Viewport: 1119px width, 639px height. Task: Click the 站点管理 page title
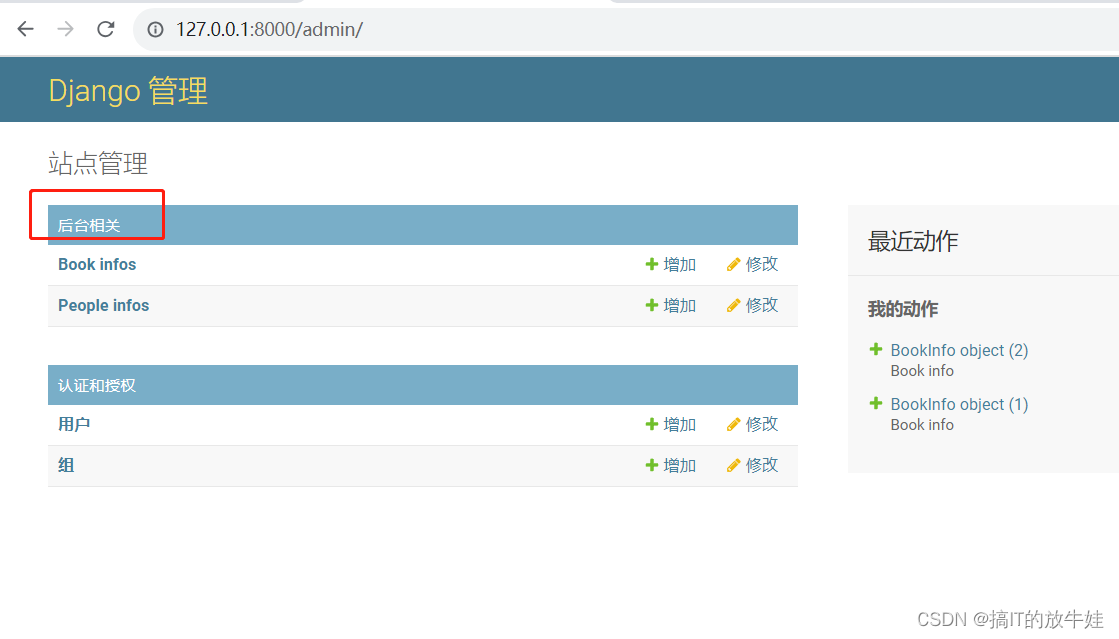[98, 163]
